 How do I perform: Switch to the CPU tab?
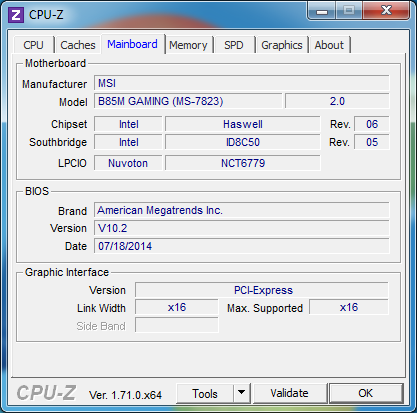pyautogui.click(x=33, y=45)
